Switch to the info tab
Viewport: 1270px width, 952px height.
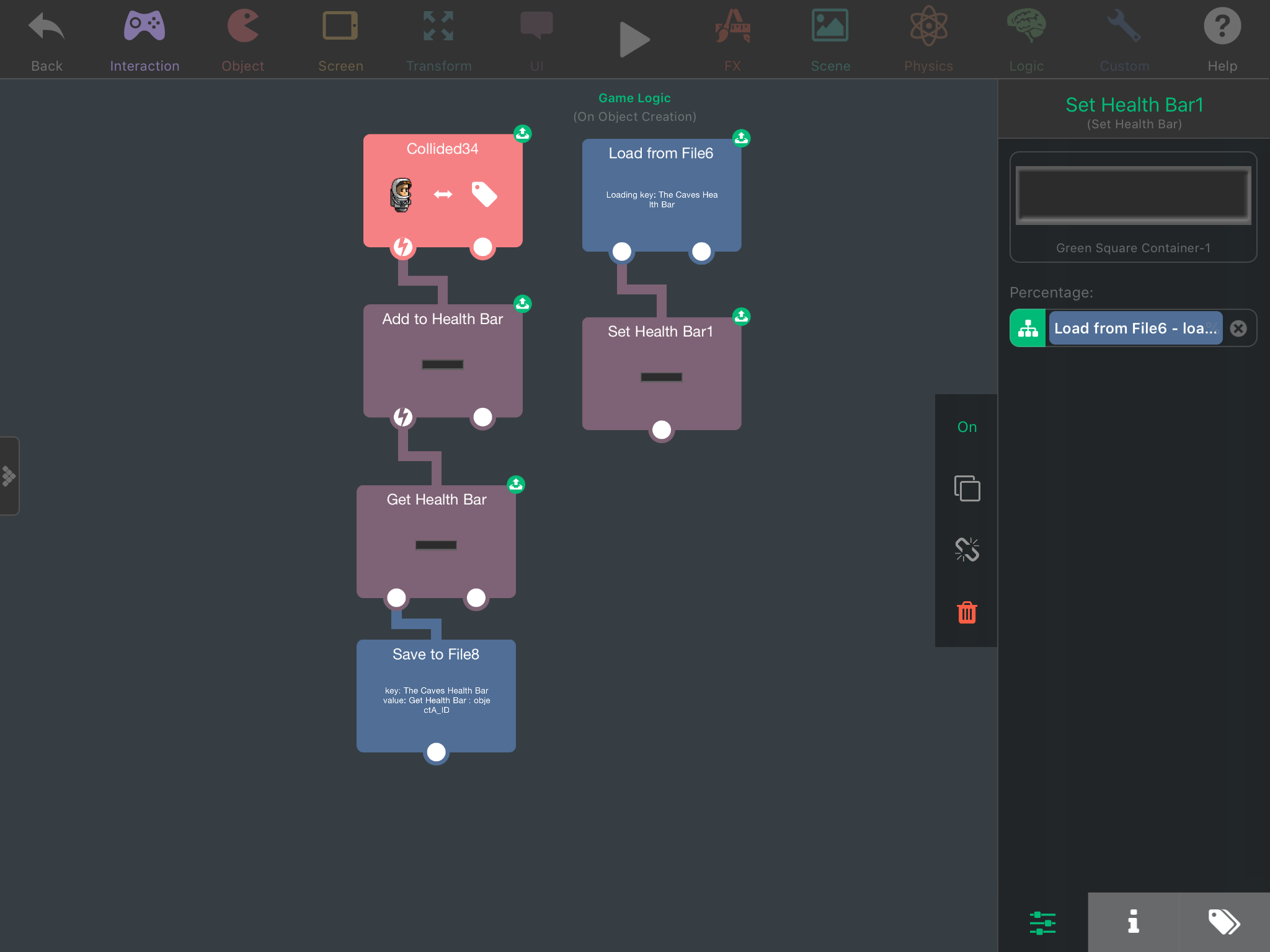[x=1133, y=922]
